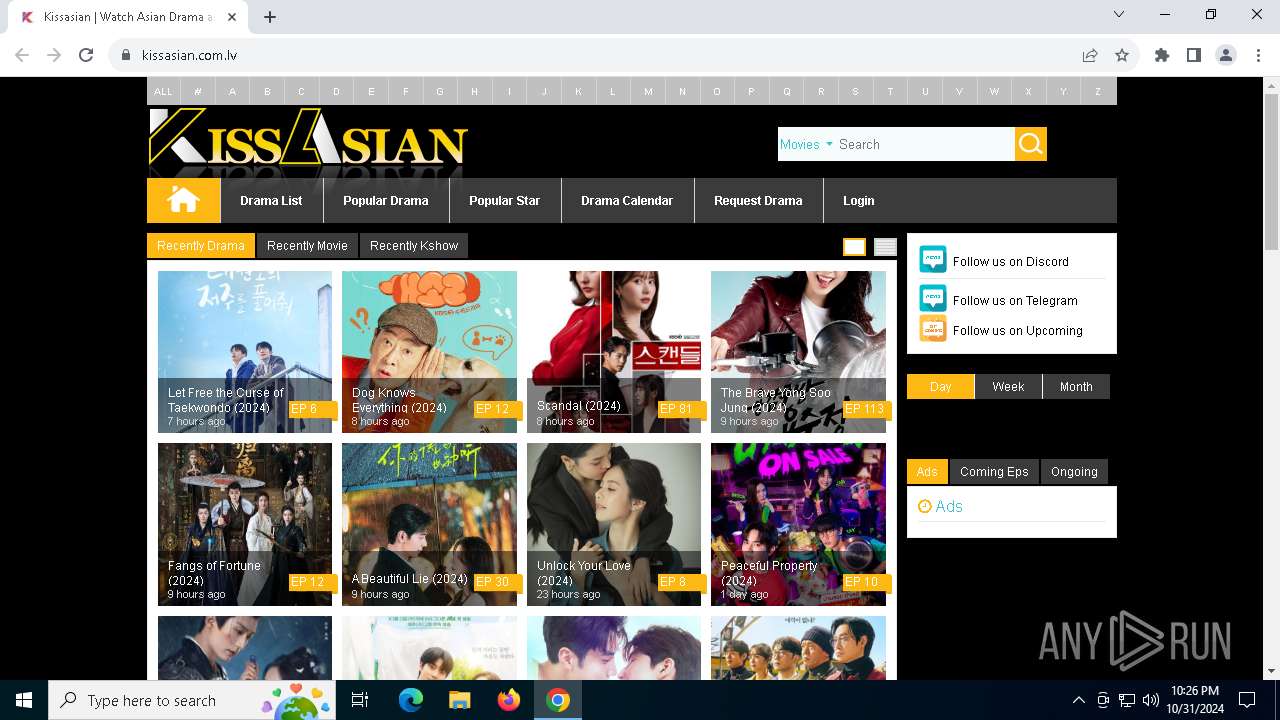
Task: Select the Day ranking tab
Action: point(940,386)
